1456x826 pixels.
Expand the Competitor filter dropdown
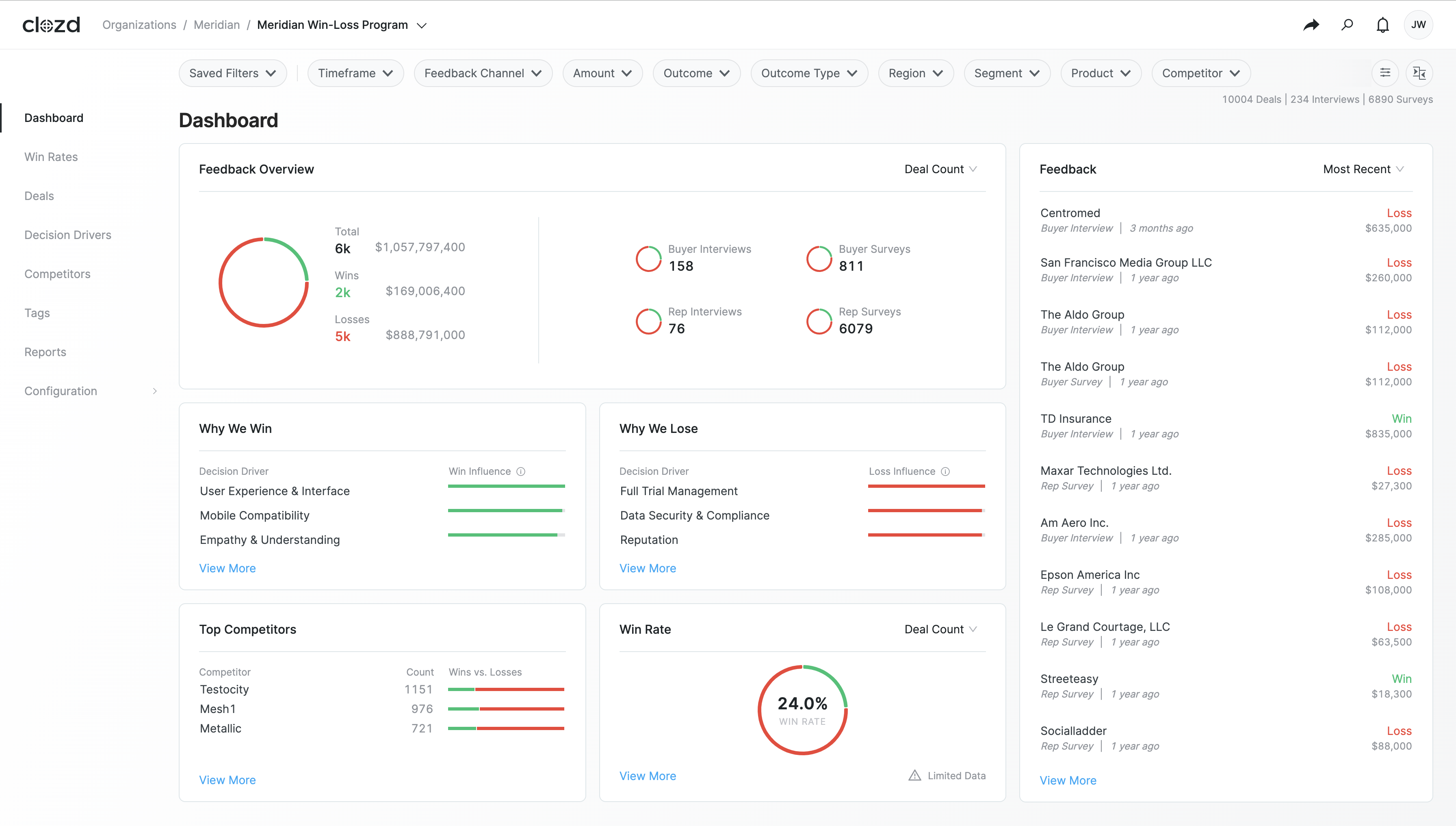pos(1200,73)
